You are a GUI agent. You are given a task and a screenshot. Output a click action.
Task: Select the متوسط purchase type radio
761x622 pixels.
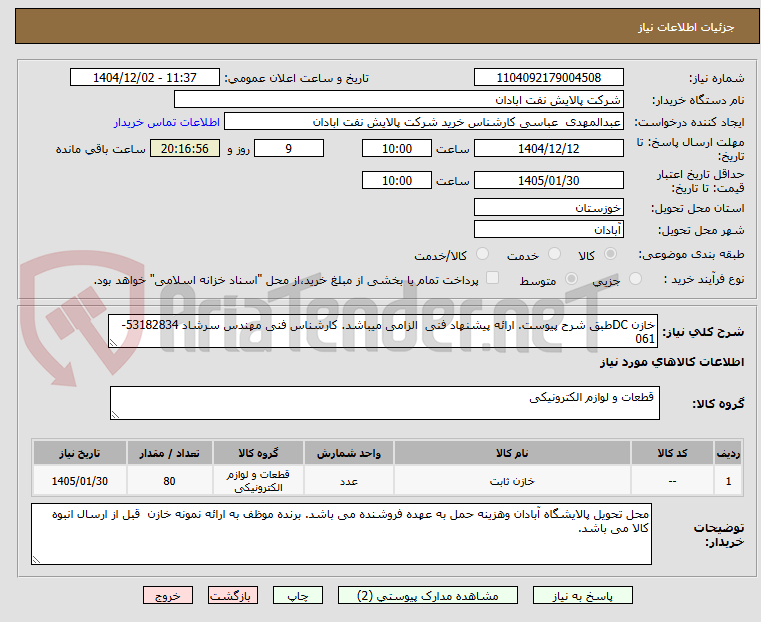[572, 278]
